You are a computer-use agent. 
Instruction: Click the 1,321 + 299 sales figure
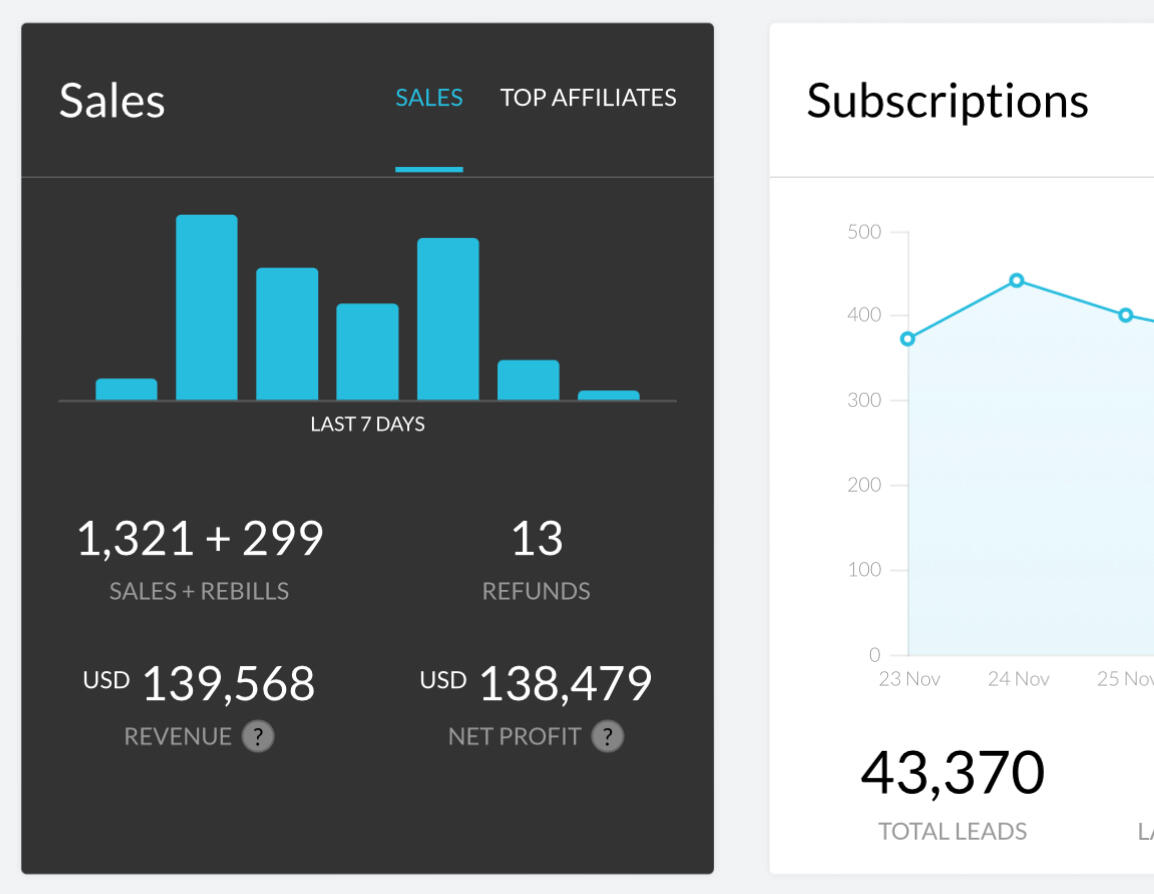[200, 539]
